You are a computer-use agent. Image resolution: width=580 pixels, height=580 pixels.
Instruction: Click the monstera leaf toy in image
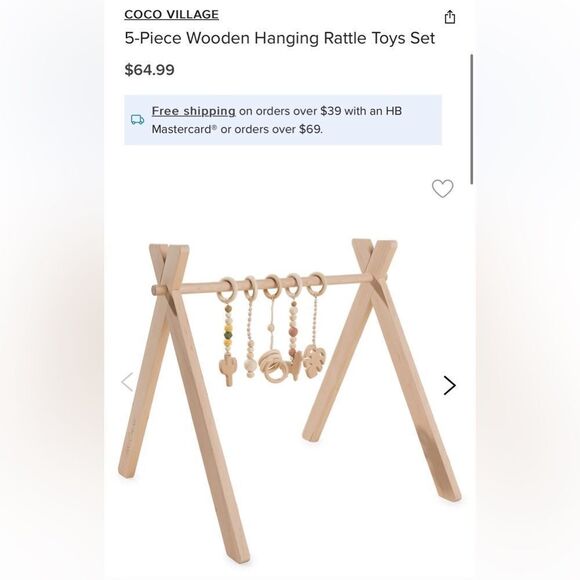point(315,361)
